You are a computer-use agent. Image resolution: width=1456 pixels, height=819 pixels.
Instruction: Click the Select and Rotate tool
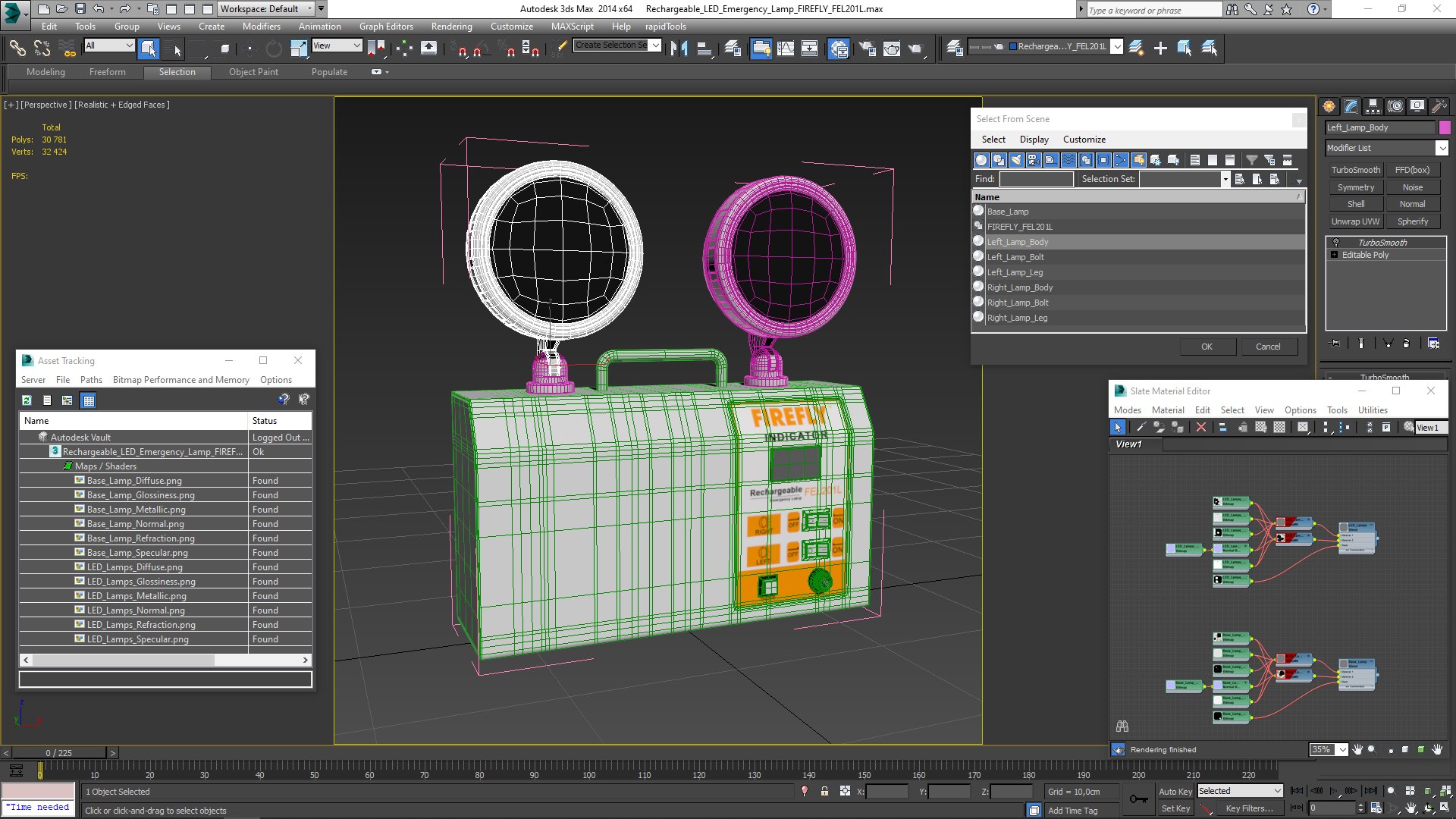(274, 49)
